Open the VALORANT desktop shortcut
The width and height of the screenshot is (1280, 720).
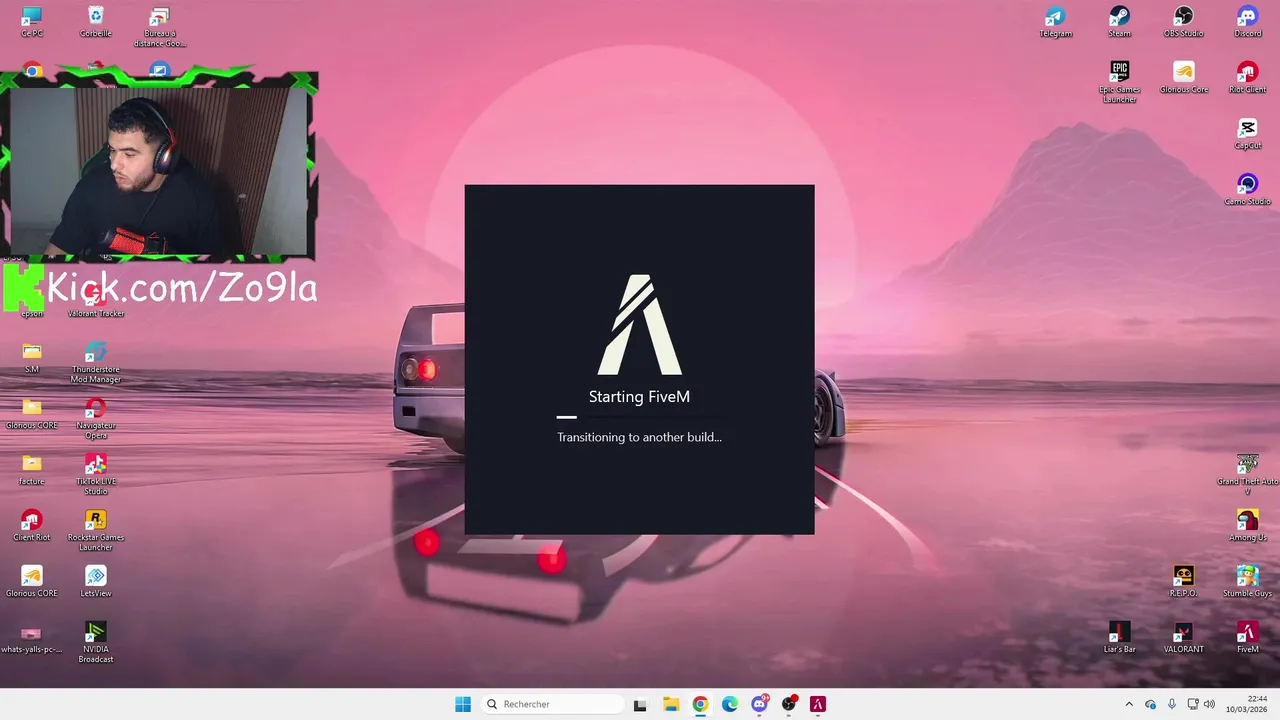(x=1184, y=638)
